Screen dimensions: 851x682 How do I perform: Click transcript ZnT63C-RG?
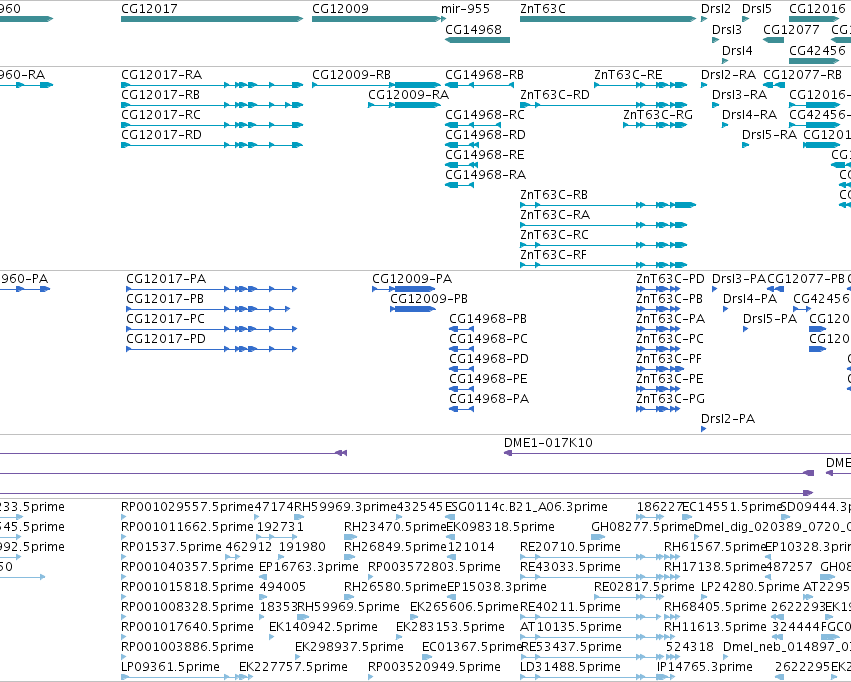[655, 125]
